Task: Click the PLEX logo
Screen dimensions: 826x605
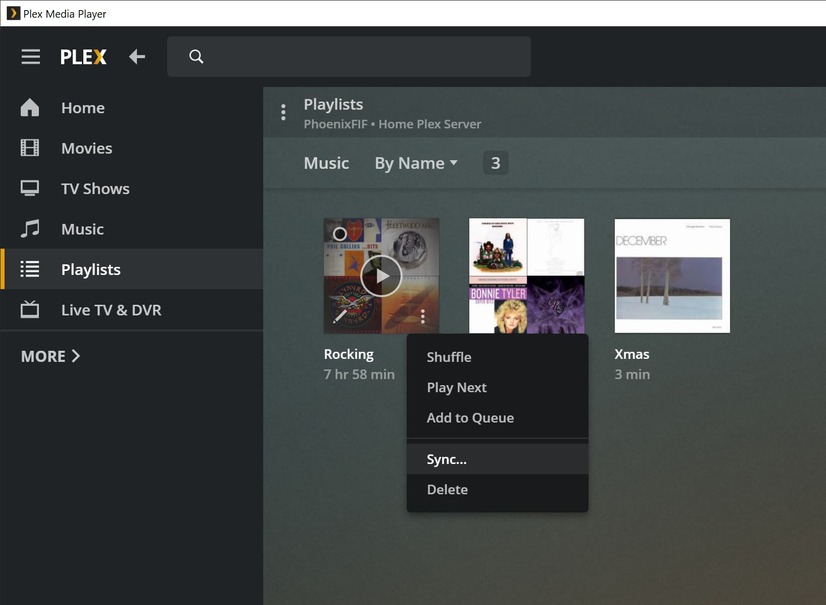Action: pyautogui.click(x=83, y=57)
